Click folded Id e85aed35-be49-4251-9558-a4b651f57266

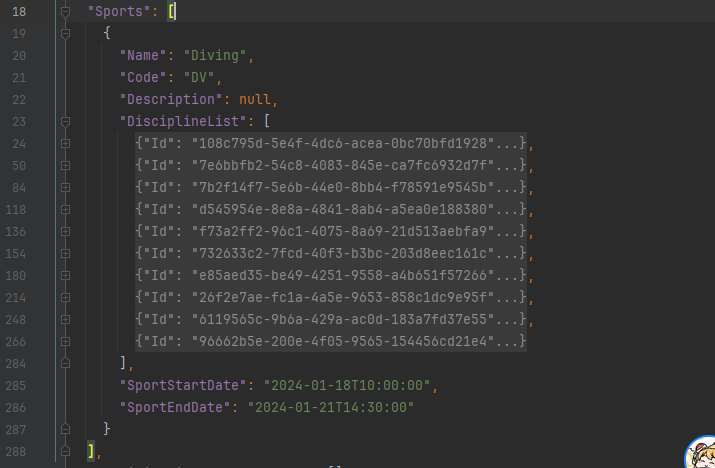pyautogui.click(x=331, y=276)
